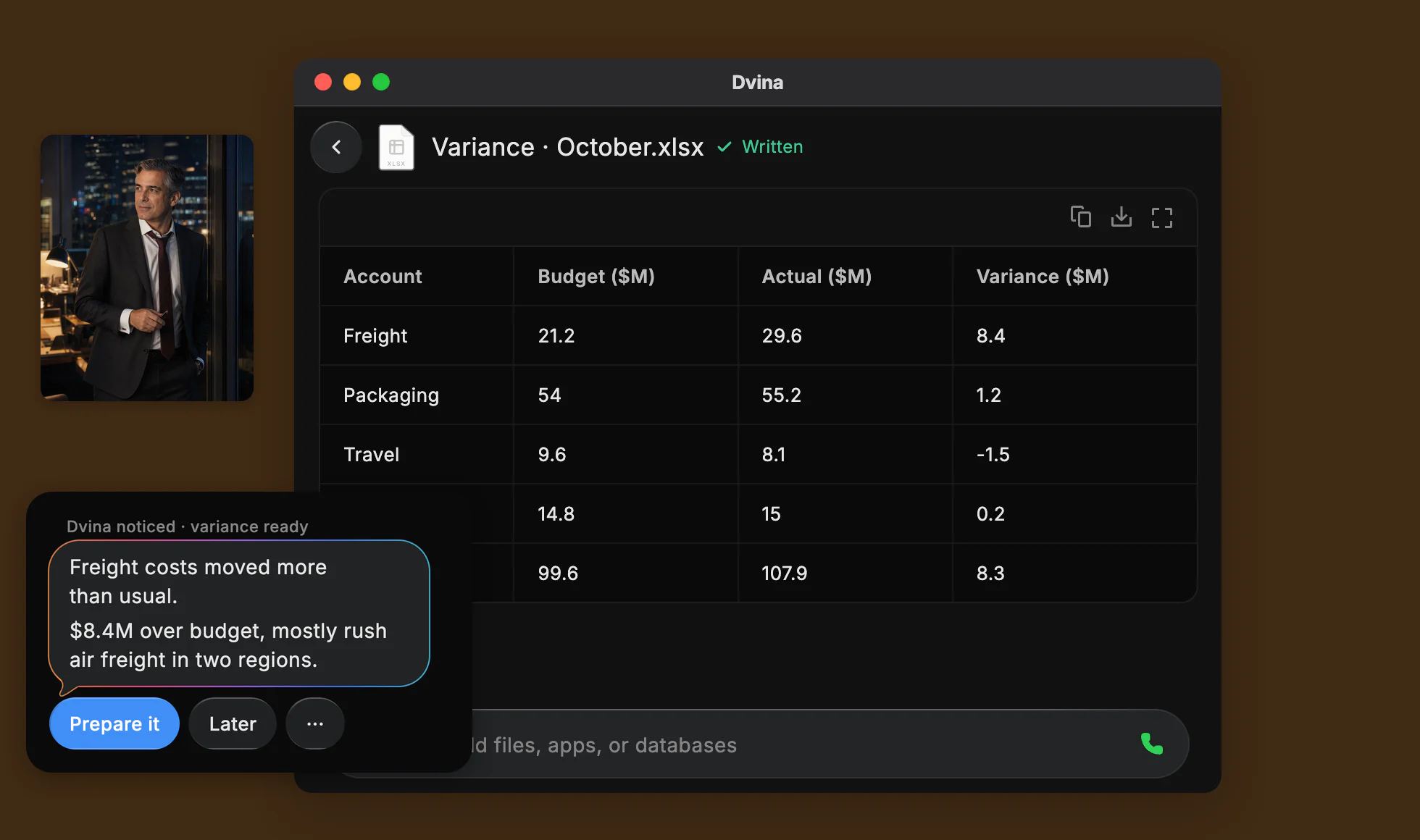
Task: Select the Packaging row label
Action: point(391,395)
